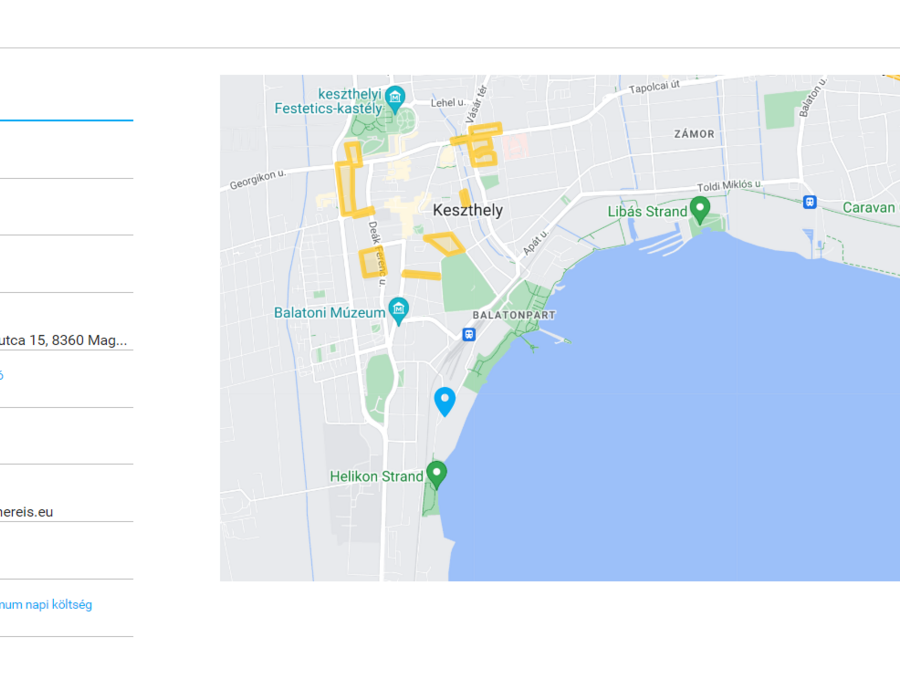Screen dimensions: 900x700
Task: Click the 'Georgikon u.' street label
Action: (x=258, y=180)
